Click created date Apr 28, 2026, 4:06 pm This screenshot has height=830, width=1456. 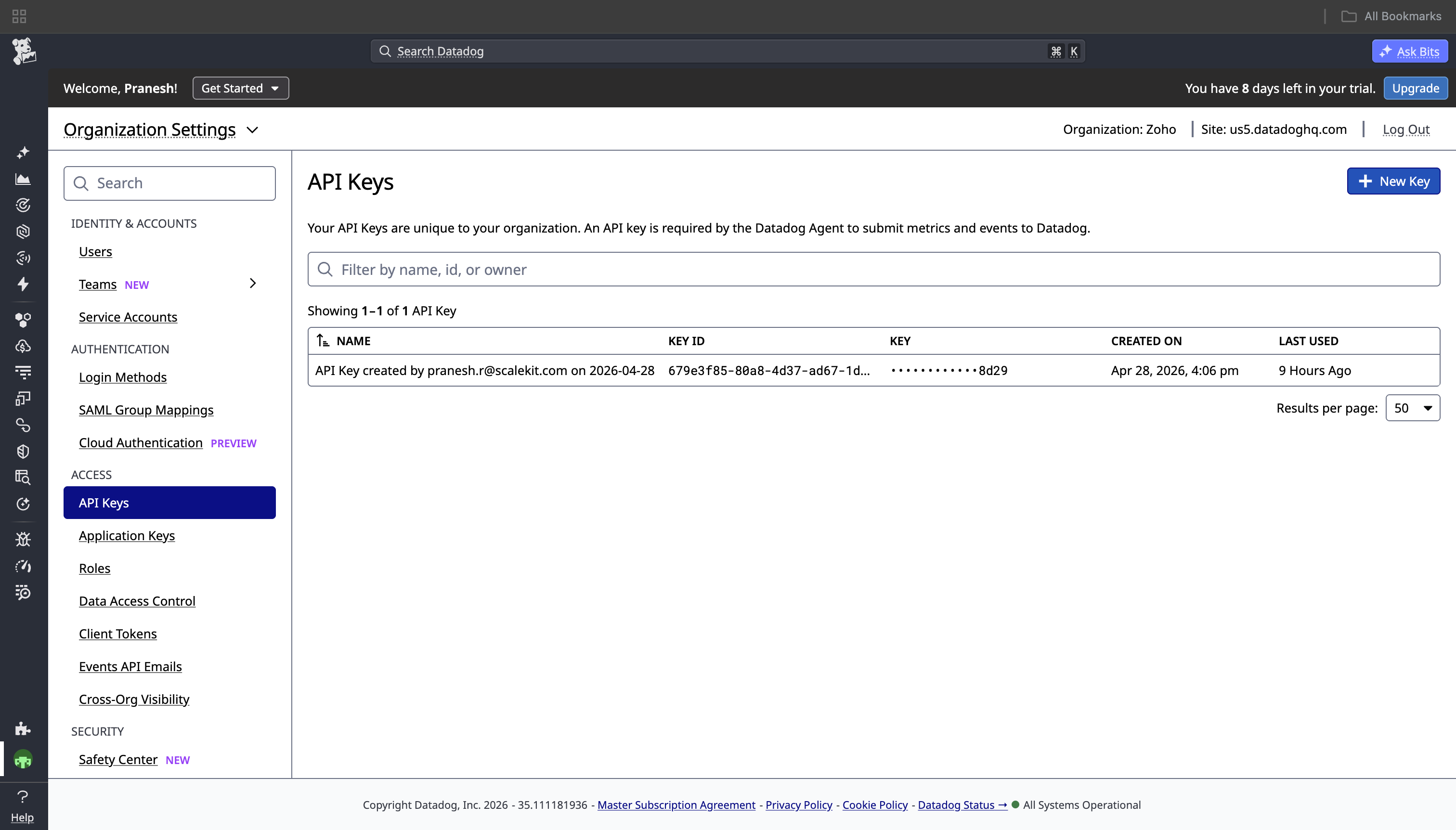click(x=1174, y=370)
